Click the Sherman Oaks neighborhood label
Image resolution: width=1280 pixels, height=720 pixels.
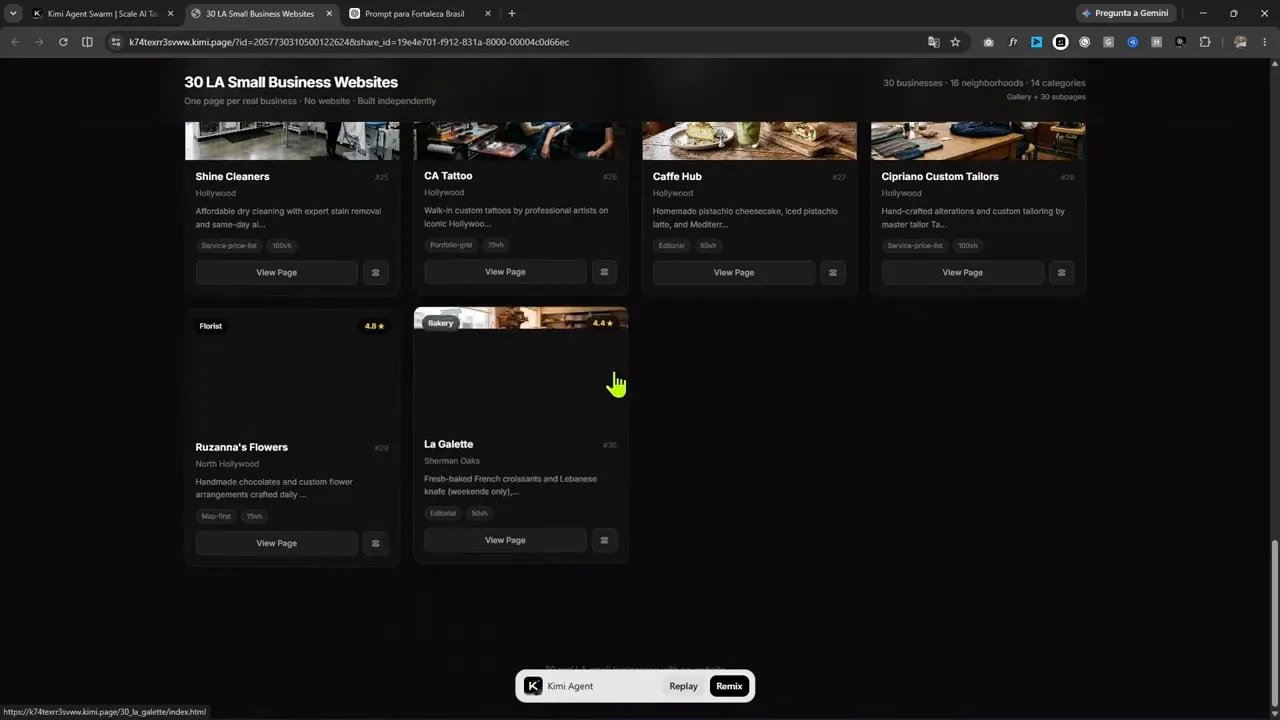[x=452, y=461]
